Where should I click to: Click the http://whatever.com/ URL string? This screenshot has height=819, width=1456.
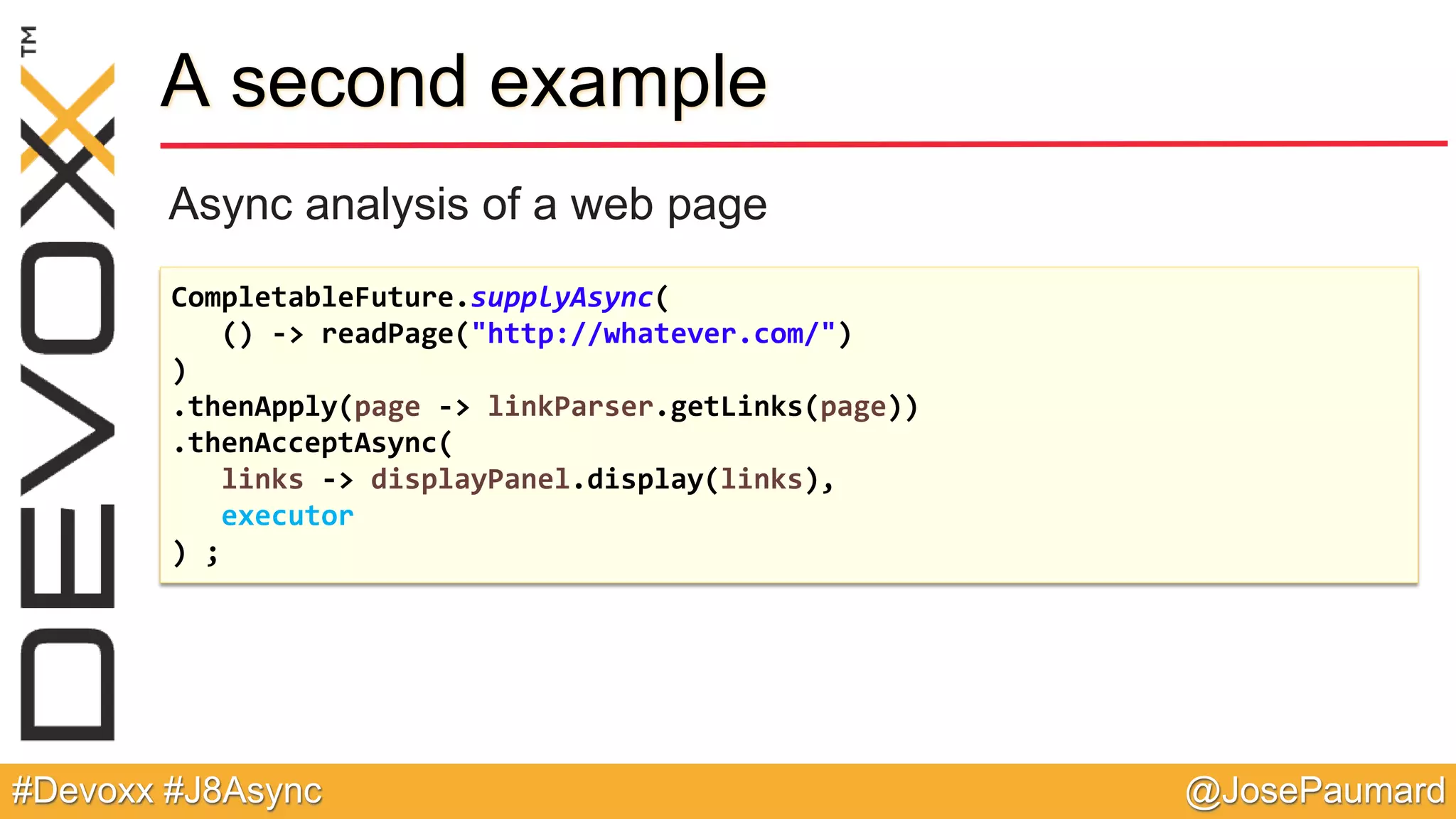click(x=653, y=333)
